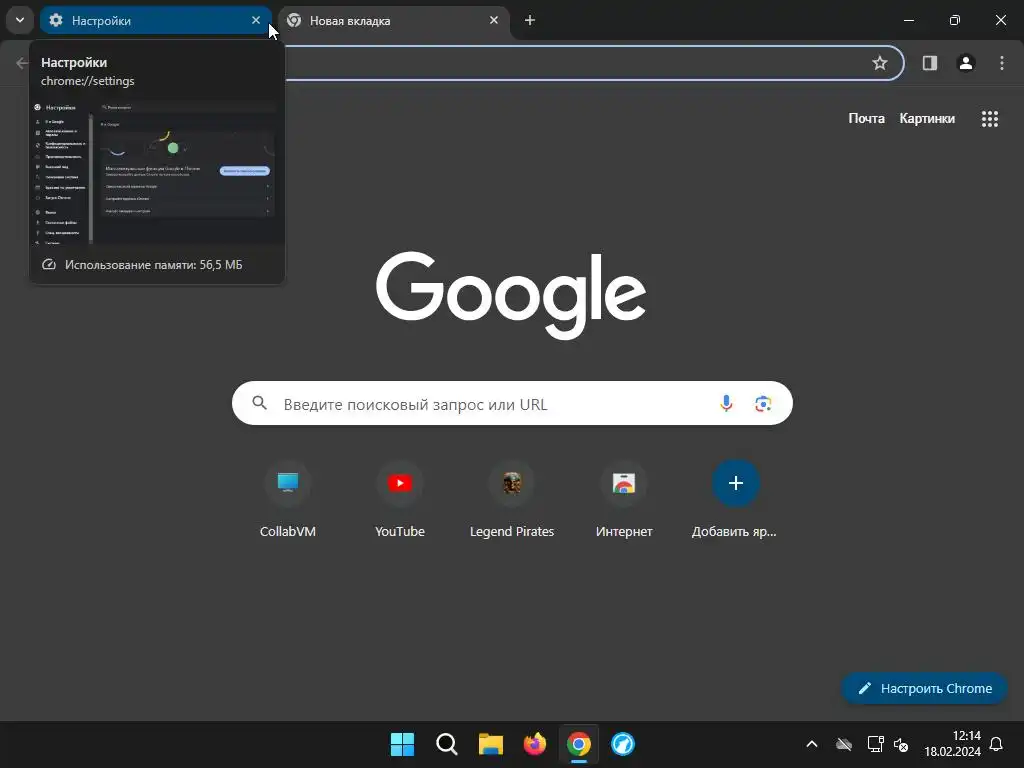Image resolution: width=1024 pixels, height=768 pixels.
Task: Open the clock and date panel
Action: 953,744
